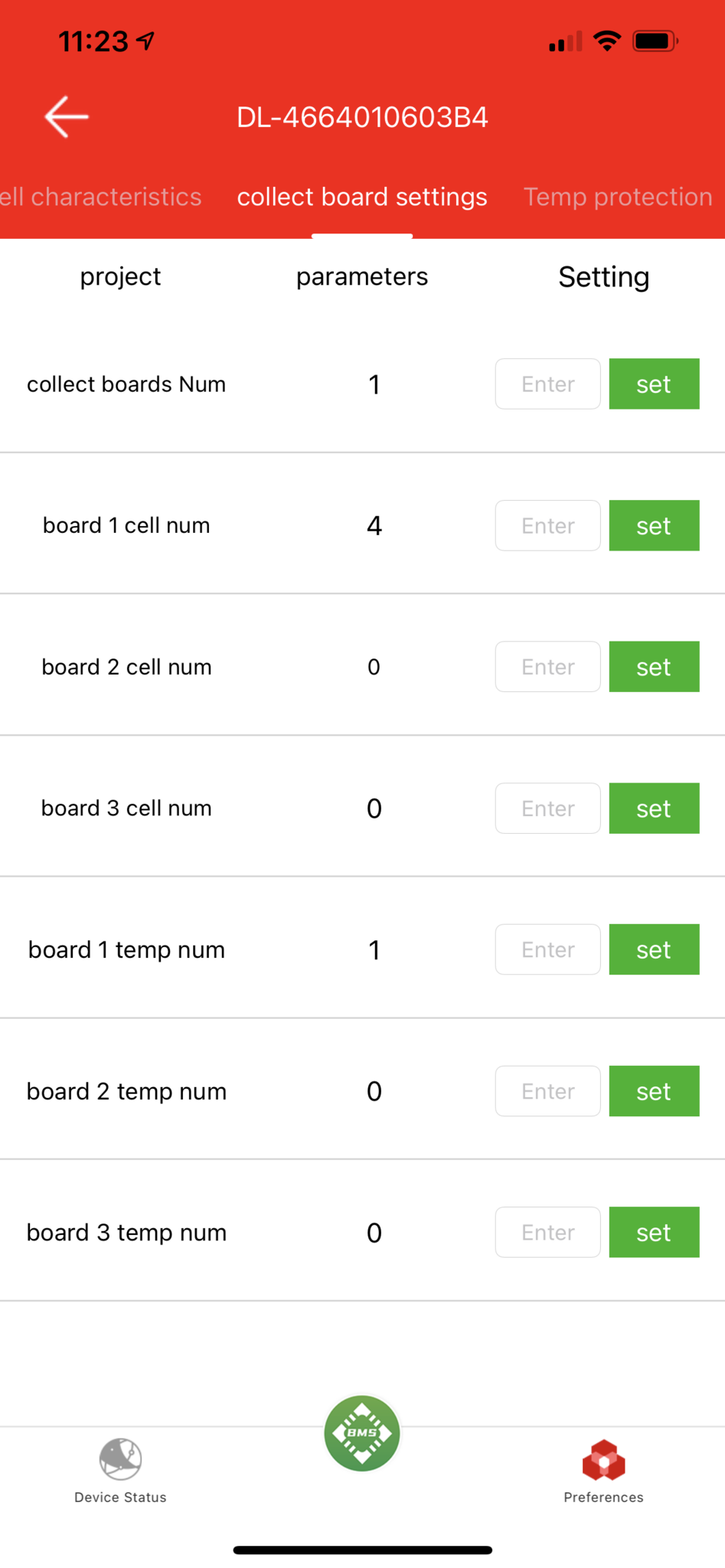Focus Enter field for board 2 cell num
The width and height of the screenshot is (725, 1568).
pyautogui.click(x=547, y=667)
